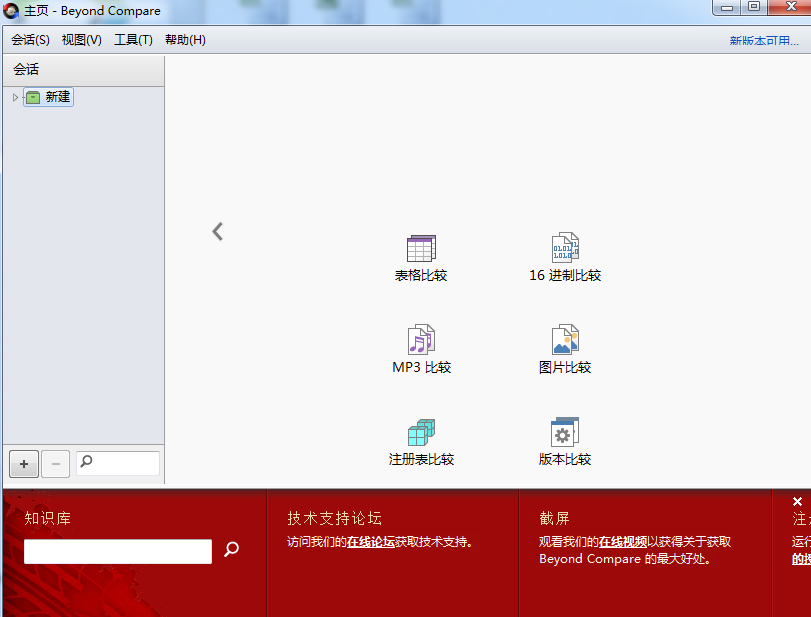Screen dimensions: 811x617
Task: Click the 截屏 heading
Action: coord(554,518)
